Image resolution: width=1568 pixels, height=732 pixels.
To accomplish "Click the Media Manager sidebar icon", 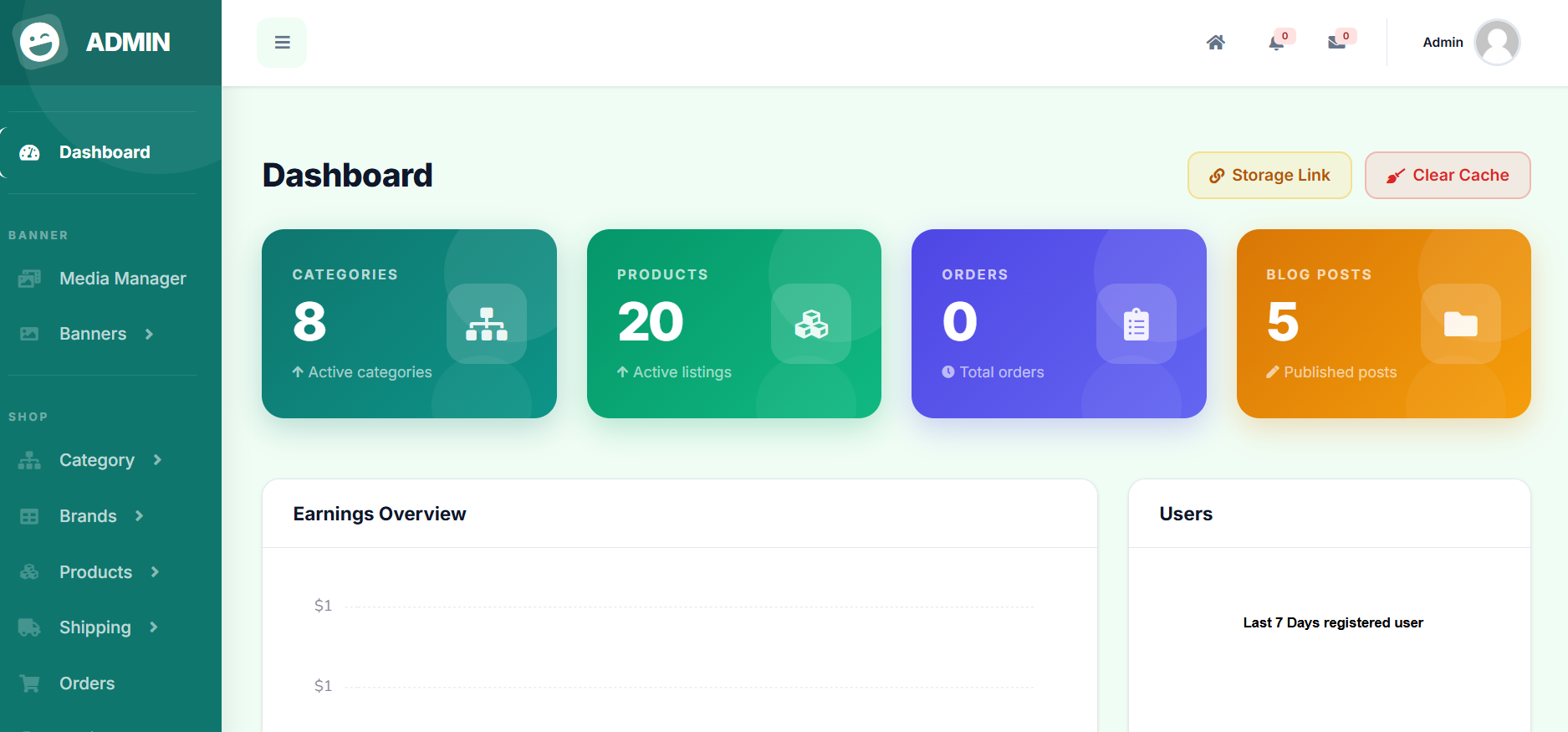I will click(29, 279).
